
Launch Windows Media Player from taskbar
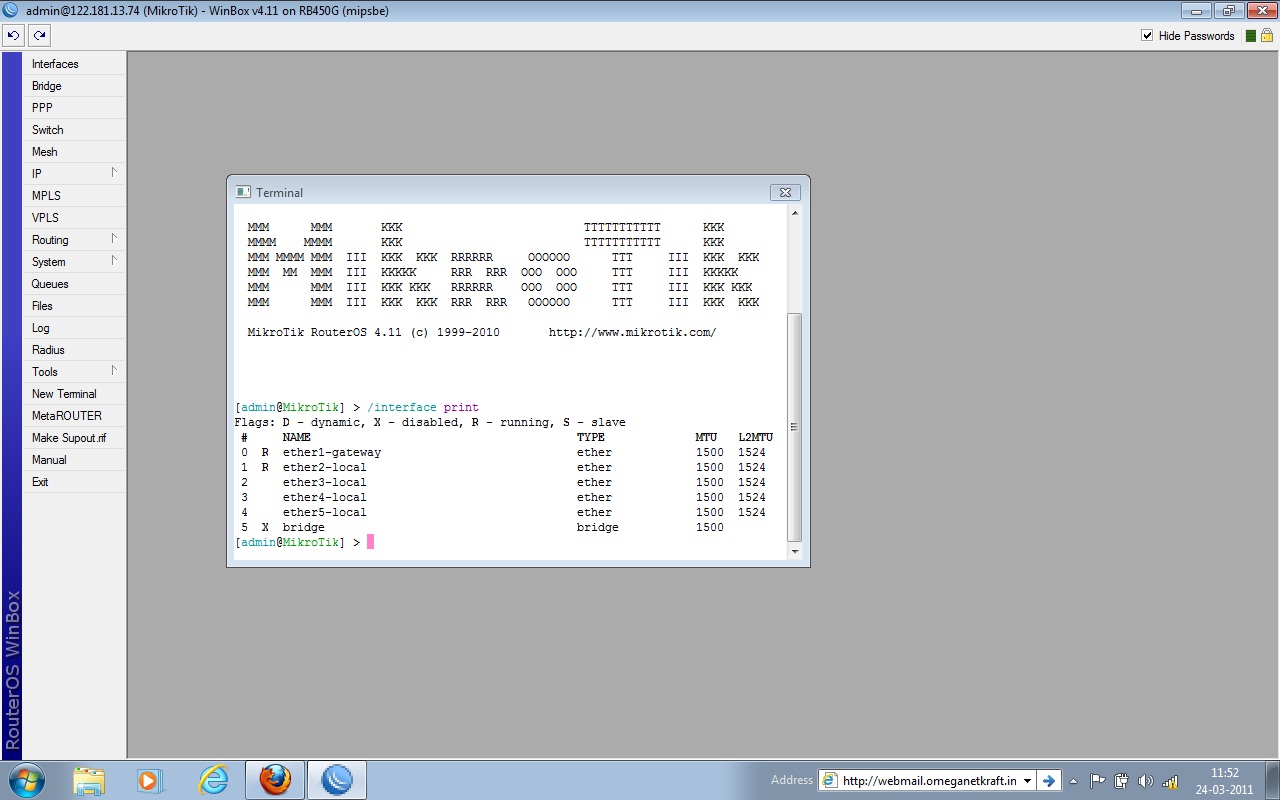tap(150, 780)
